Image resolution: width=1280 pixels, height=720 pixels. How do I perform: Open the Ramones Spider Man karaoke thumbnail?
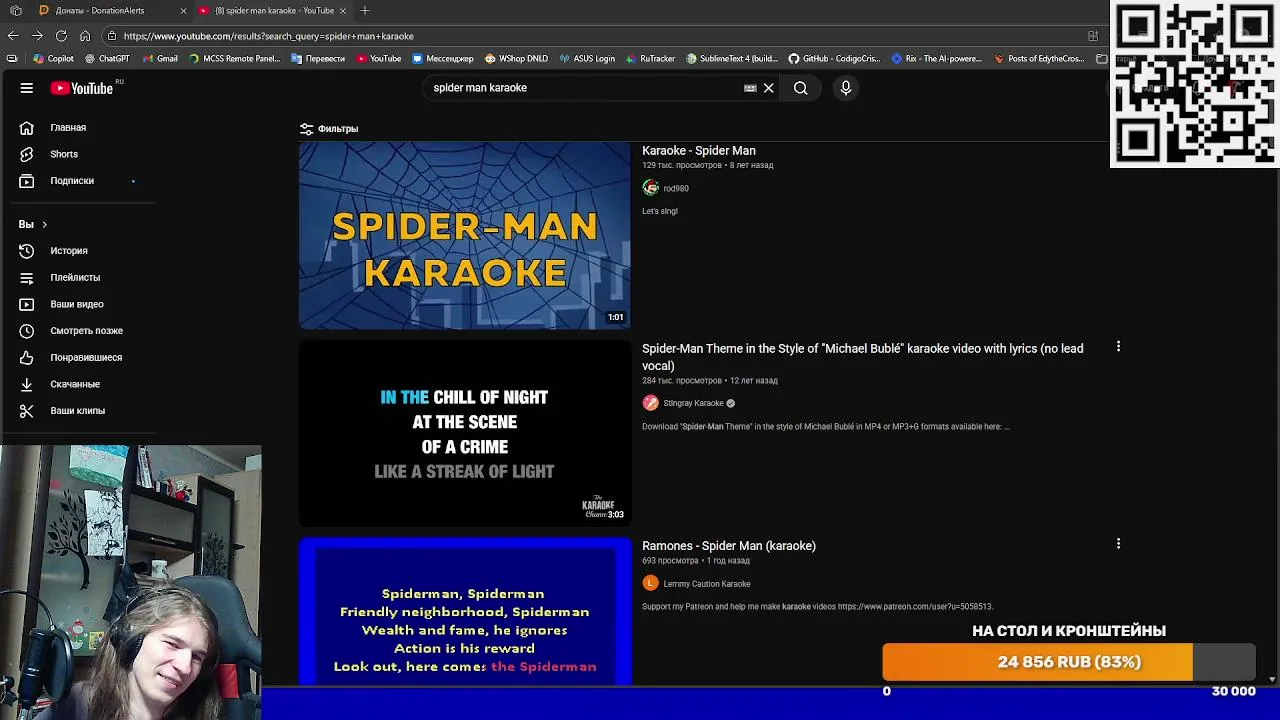click(x=465, y=612)
